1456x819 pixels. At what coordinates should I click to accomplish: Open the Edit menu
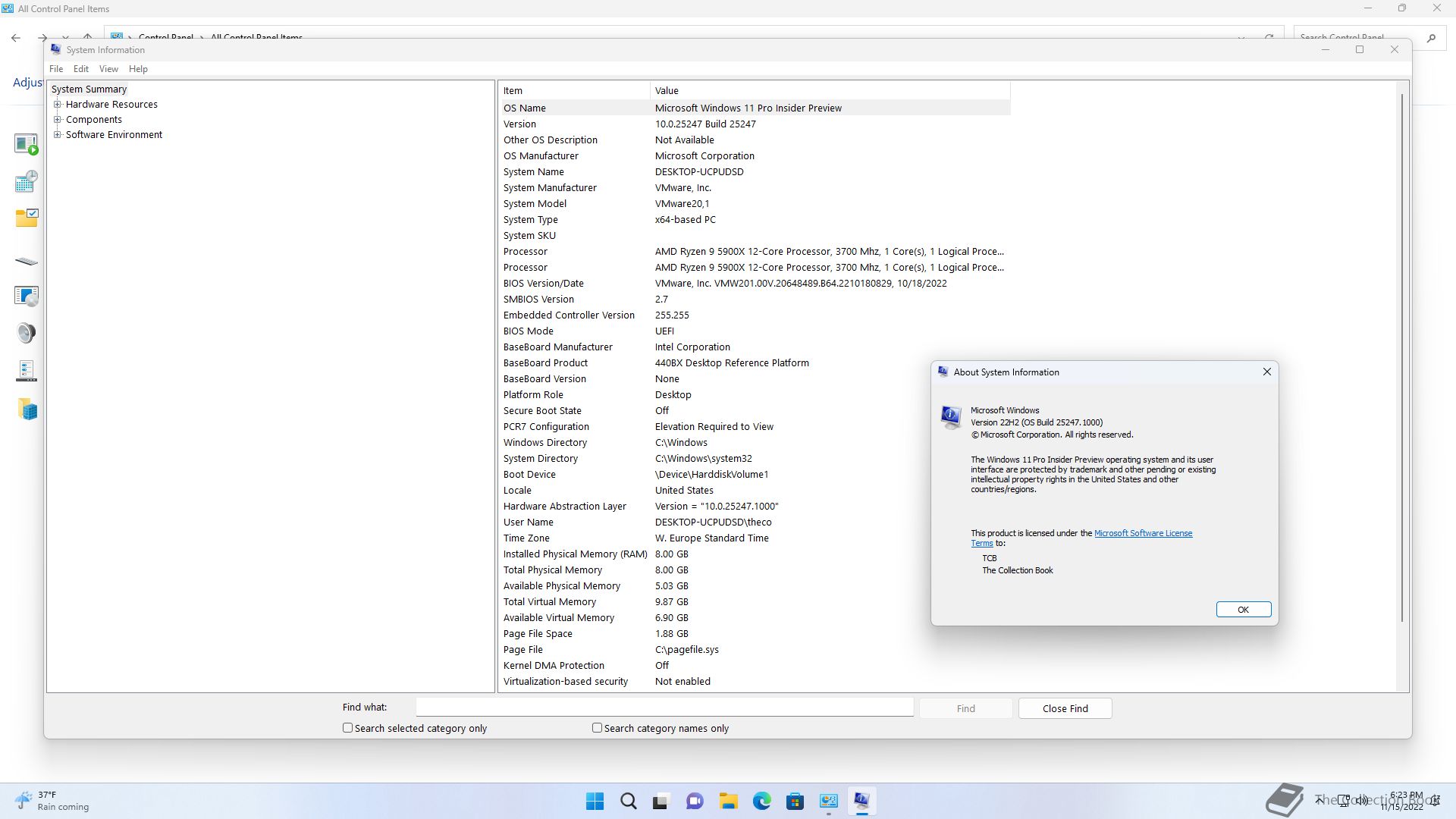81,69
